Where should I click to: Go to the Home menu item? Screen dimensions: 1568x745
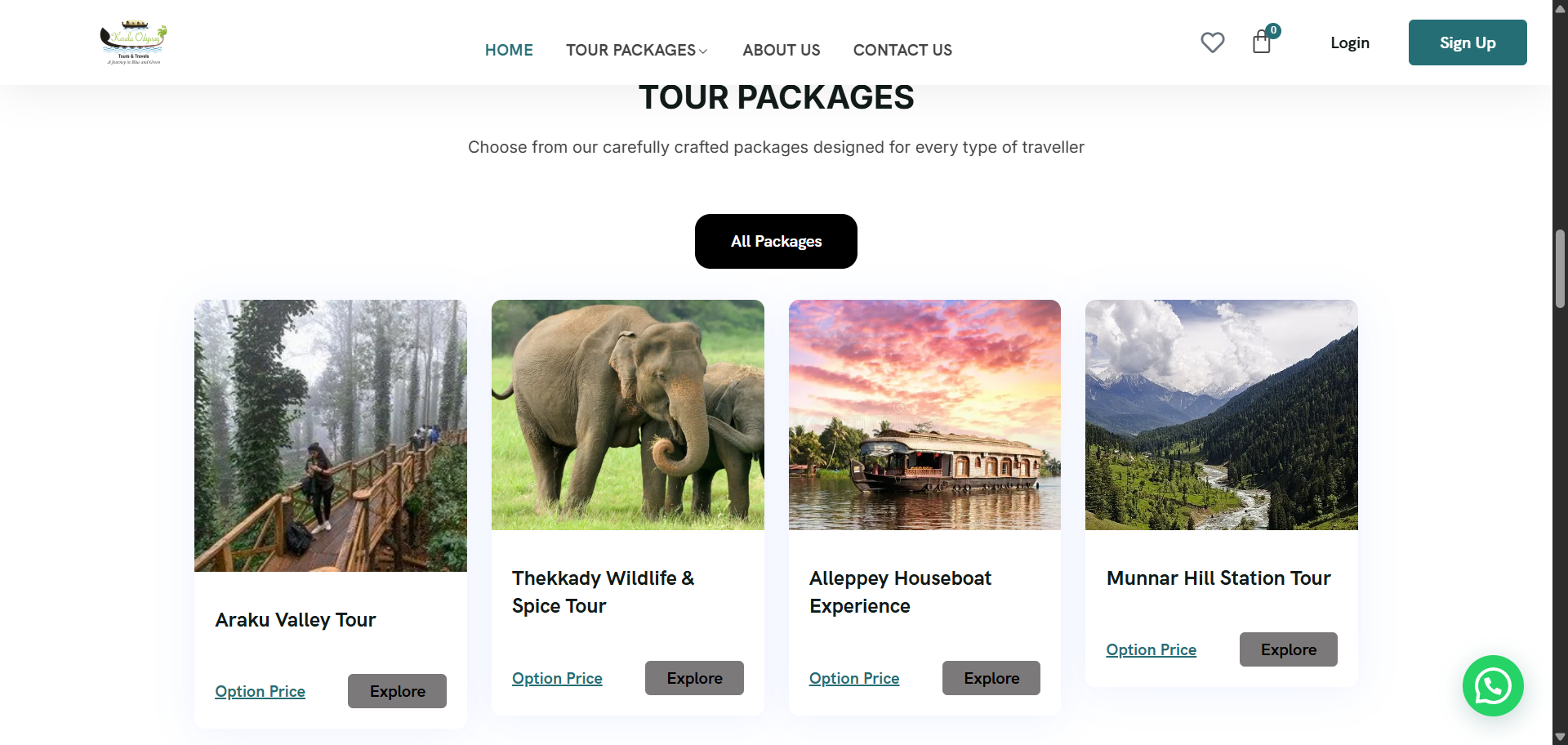click(x=509, y=50)
